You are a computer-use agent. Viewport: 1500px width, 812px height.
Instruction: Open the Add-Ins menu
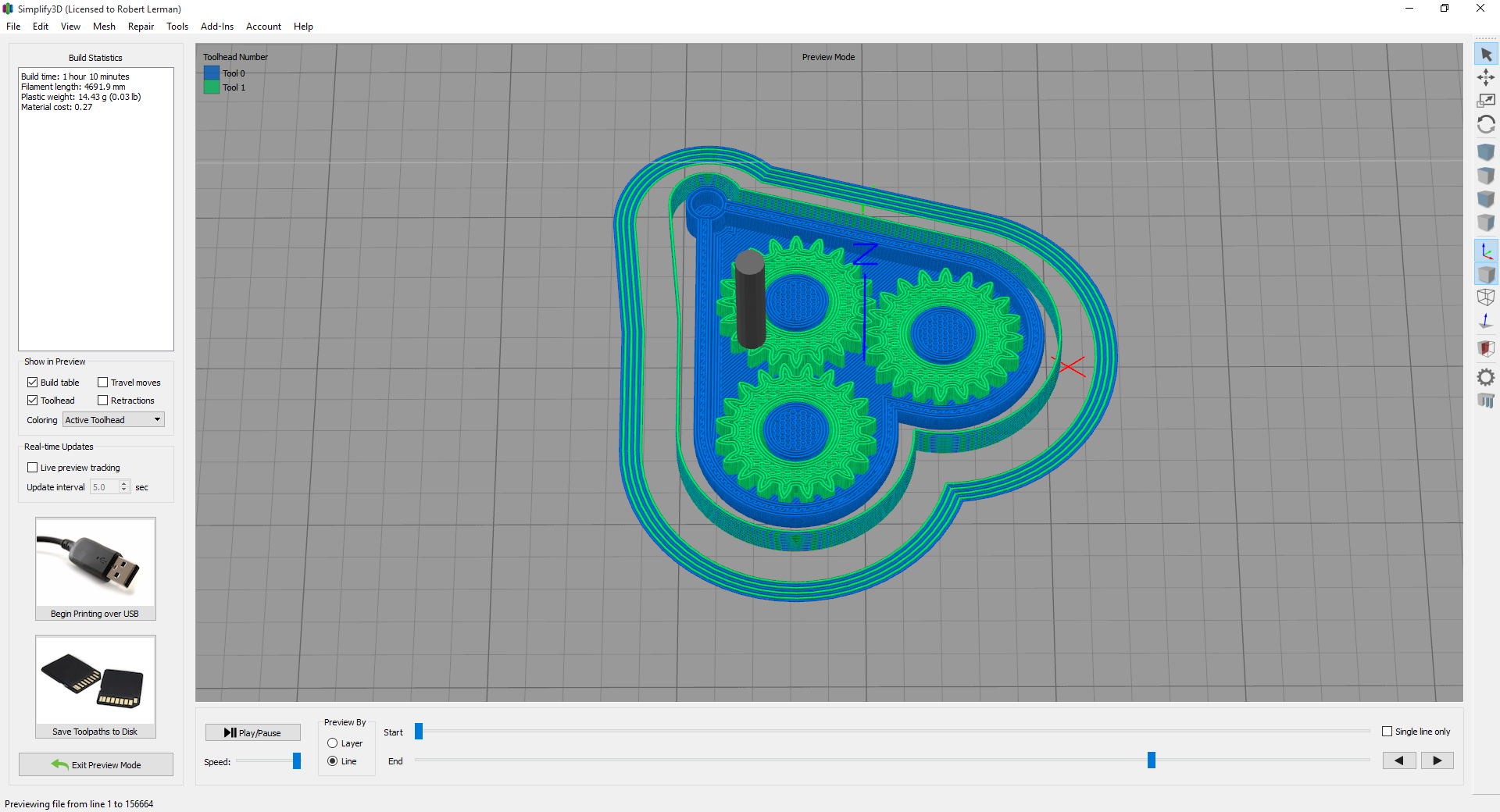[x=216, y=27]
